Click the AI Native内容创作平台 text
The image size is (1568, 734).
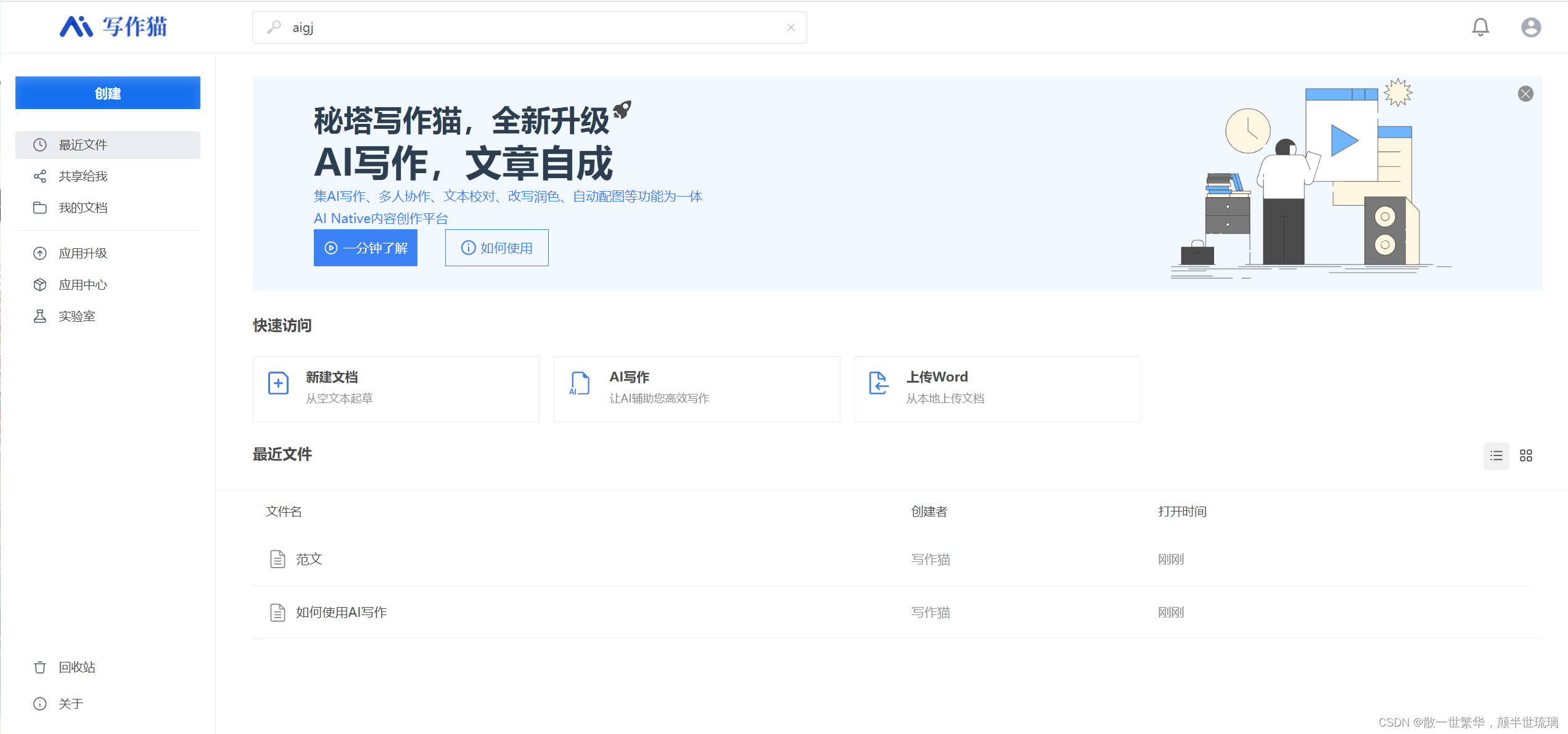381,218
